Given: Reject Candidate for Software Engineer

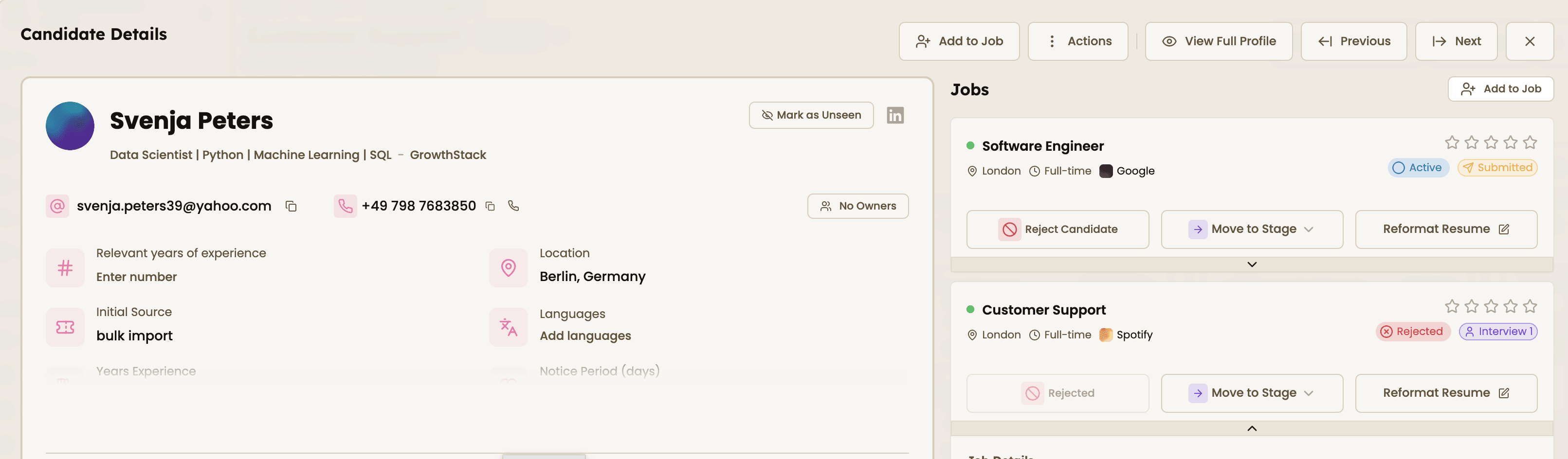Looking at the screenshot, I should (1057, 229).
